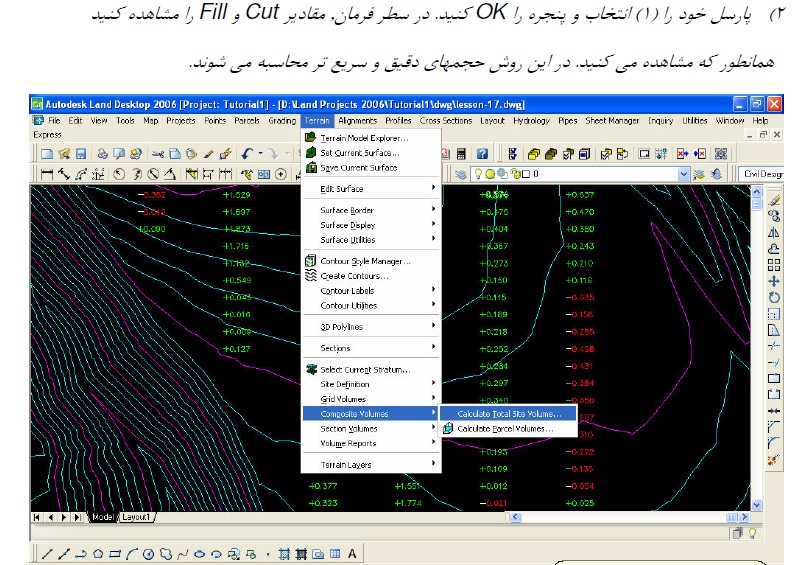Click the Aligned dimension icon
Viewport: 800px width, 565px height.
[x=64, y=175]
